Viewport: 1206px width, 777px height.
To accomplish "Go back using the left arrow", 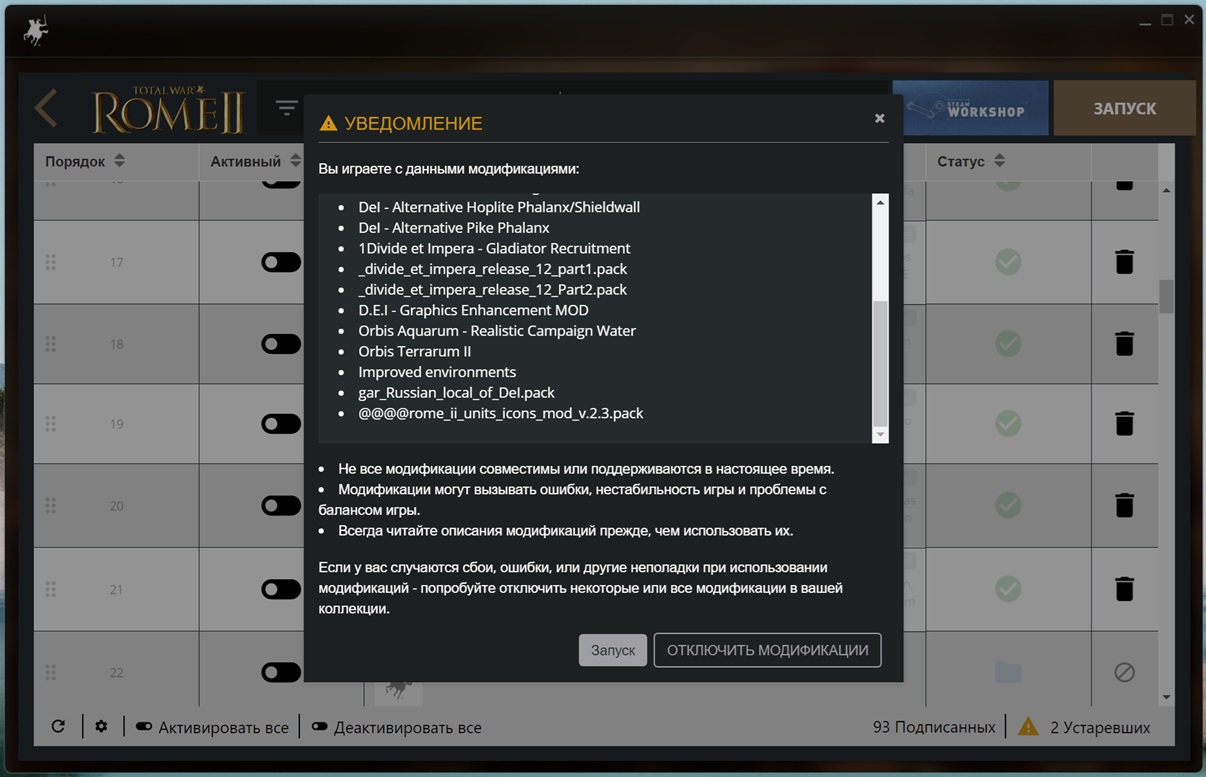I will click(x=46, y=108).
